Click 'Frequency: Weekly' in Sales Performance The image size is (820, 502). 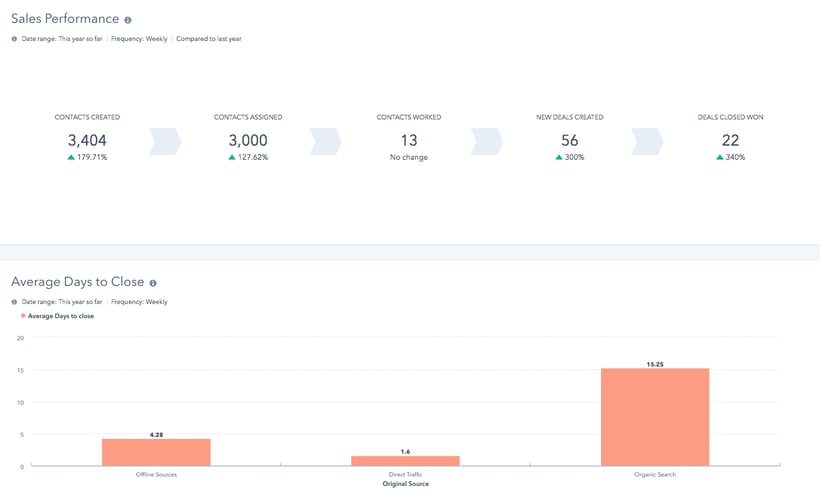[139, 39]
